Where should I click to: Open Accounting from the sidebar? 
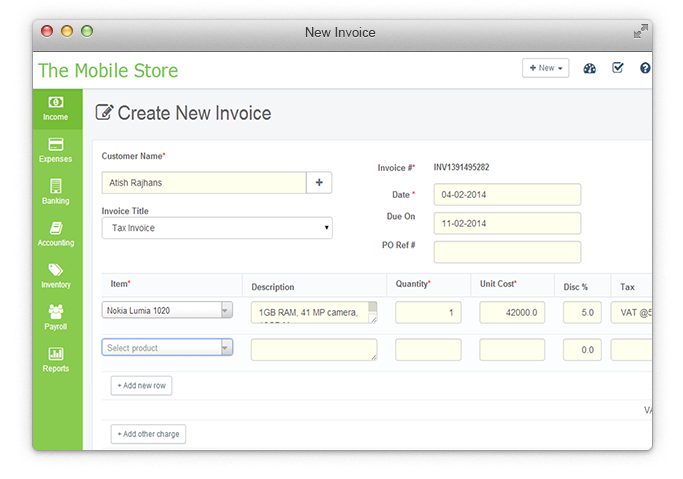pos(55,234)
